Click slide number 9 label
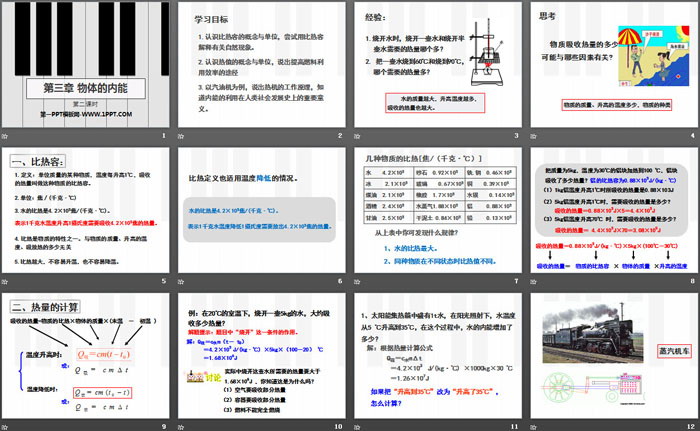Image resolution: width=700 pixels, height=431 pixels. point(164,427)
